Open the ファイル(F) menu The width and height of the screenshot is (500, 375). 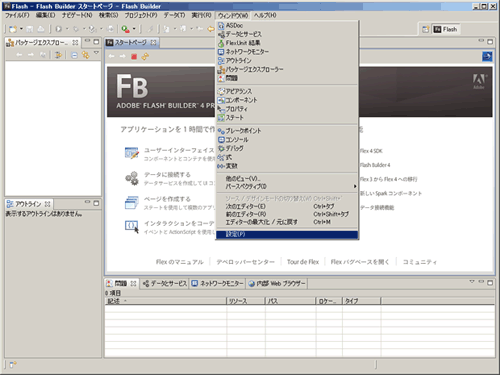coord(17,15)
